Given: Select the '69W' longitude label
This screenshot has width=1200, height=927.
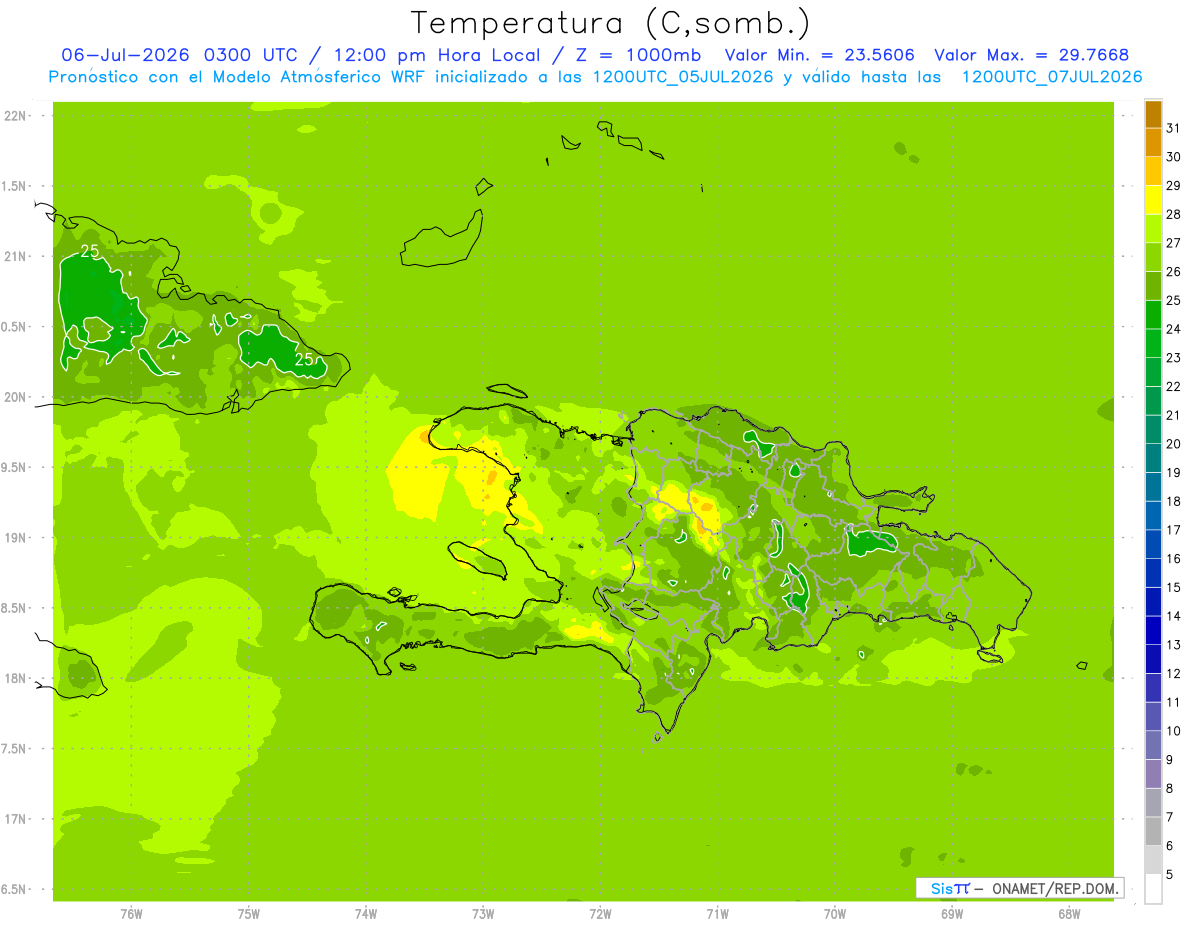Looking at the screenshot, I should coord(952,914).
